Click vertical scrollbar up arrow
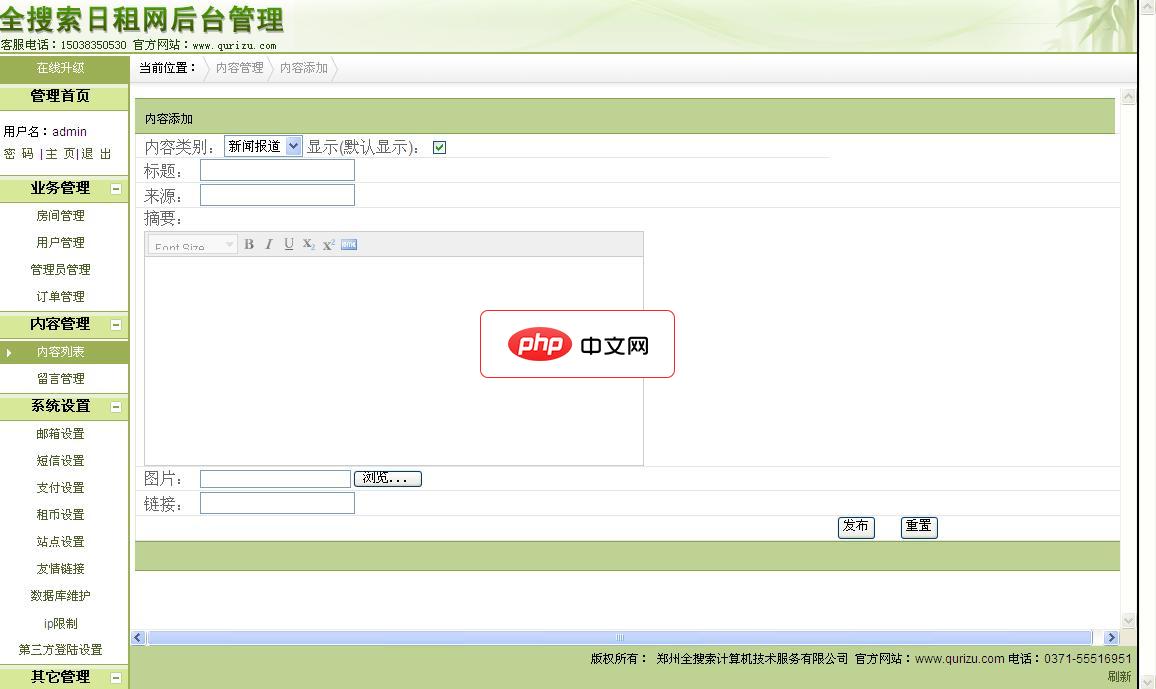Viewport: 1156px width, 689px height. point(1128,97)
